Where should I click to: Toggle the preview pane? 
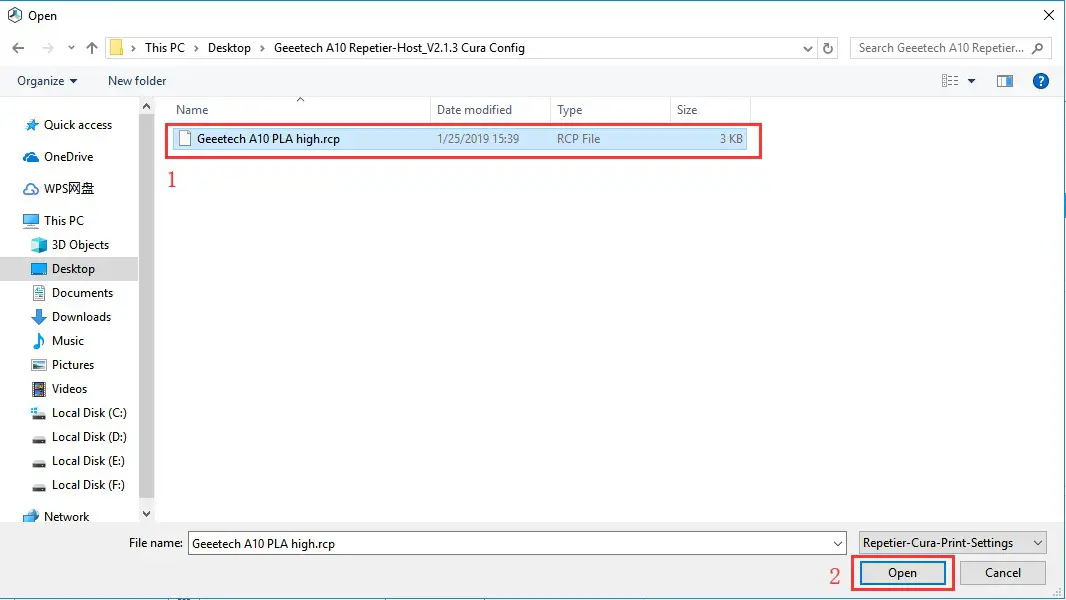tap(1005, 81)
